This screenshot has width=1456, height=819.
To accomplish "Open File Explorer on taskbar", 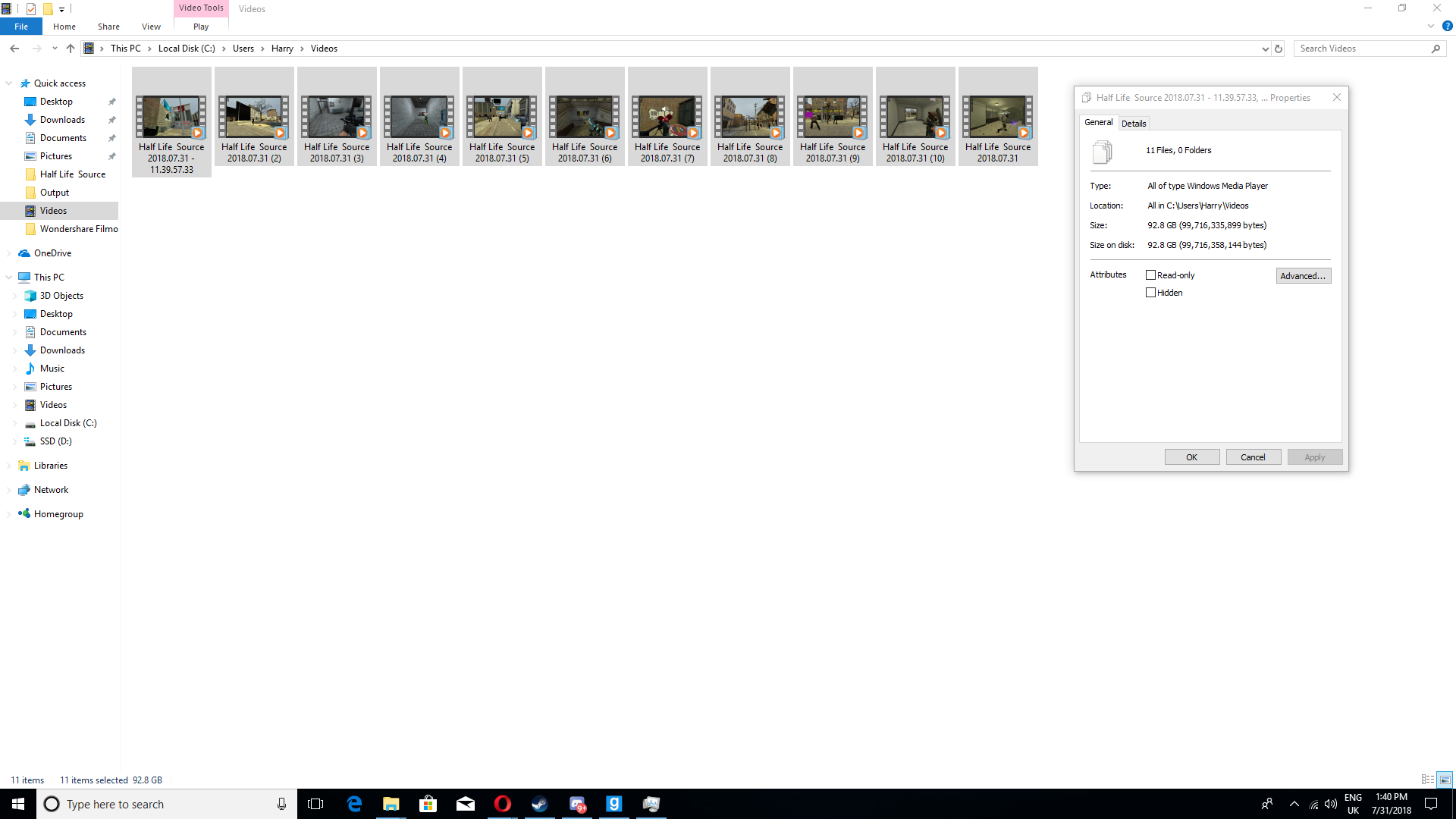I will point(391,804).
